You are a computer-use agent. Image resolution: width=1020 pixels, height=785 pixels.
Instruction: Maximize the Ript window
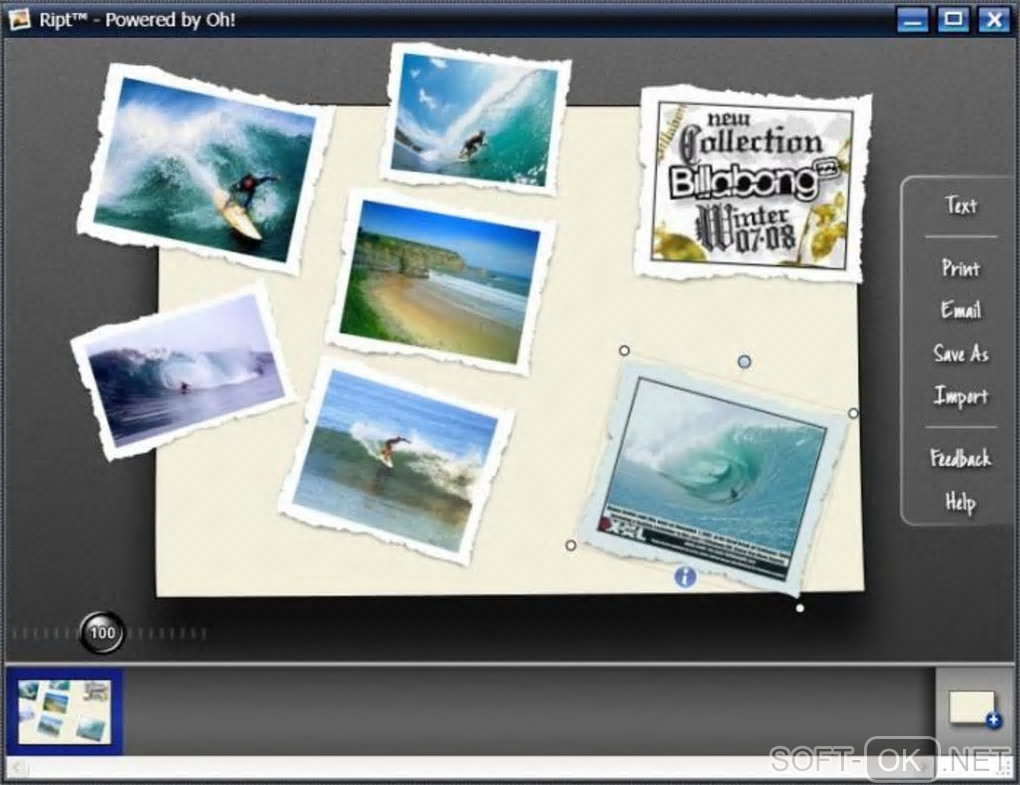(x=953, y=20)
